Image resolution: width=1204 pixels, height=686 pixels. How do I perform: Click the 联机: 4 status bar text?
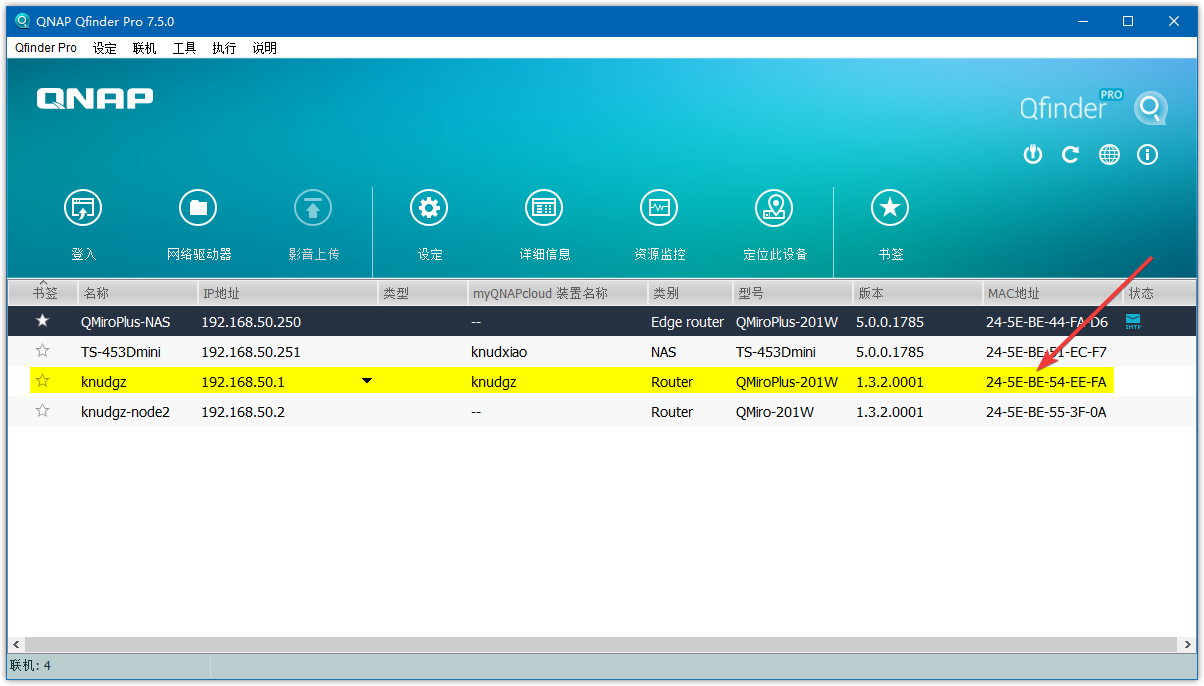click(30, 666)
